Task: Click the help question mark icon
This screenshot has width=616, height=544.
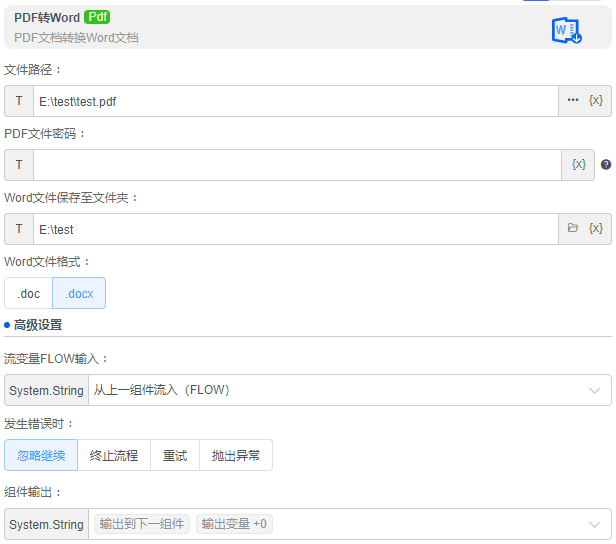Action: click(x=605, y=165)
